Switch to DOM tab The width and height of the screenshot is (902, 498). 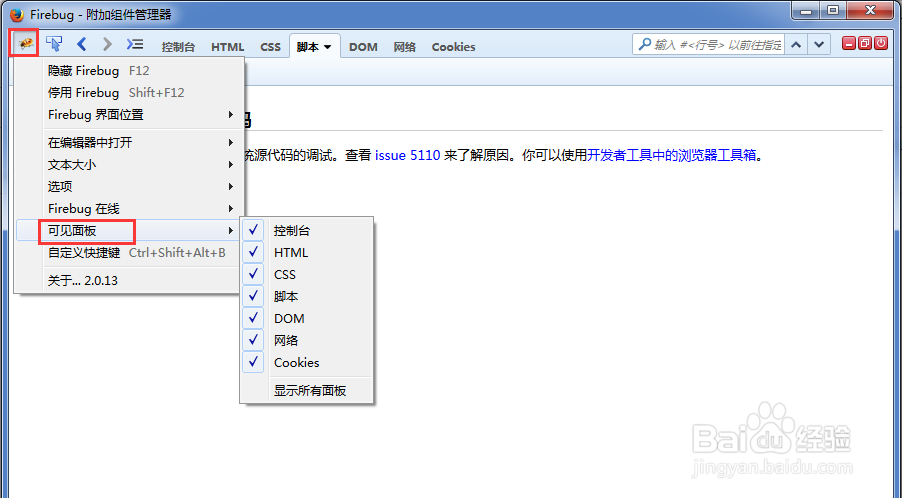click(363, 47)
